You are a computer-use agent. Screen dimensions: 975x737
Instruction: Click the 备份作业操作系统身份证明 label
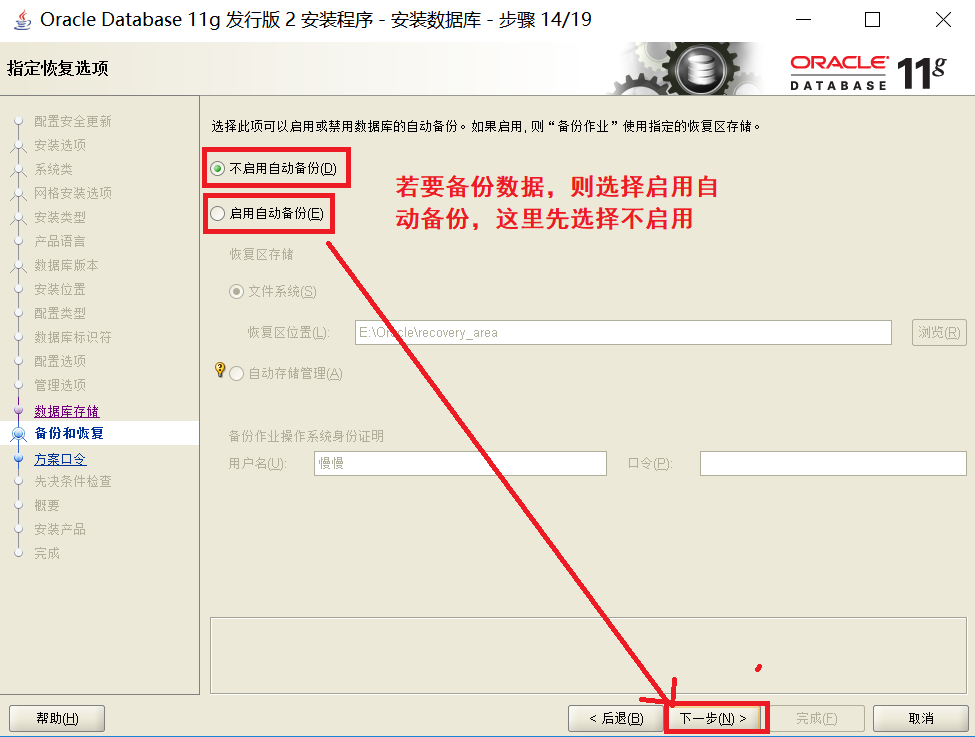[306, 436]
